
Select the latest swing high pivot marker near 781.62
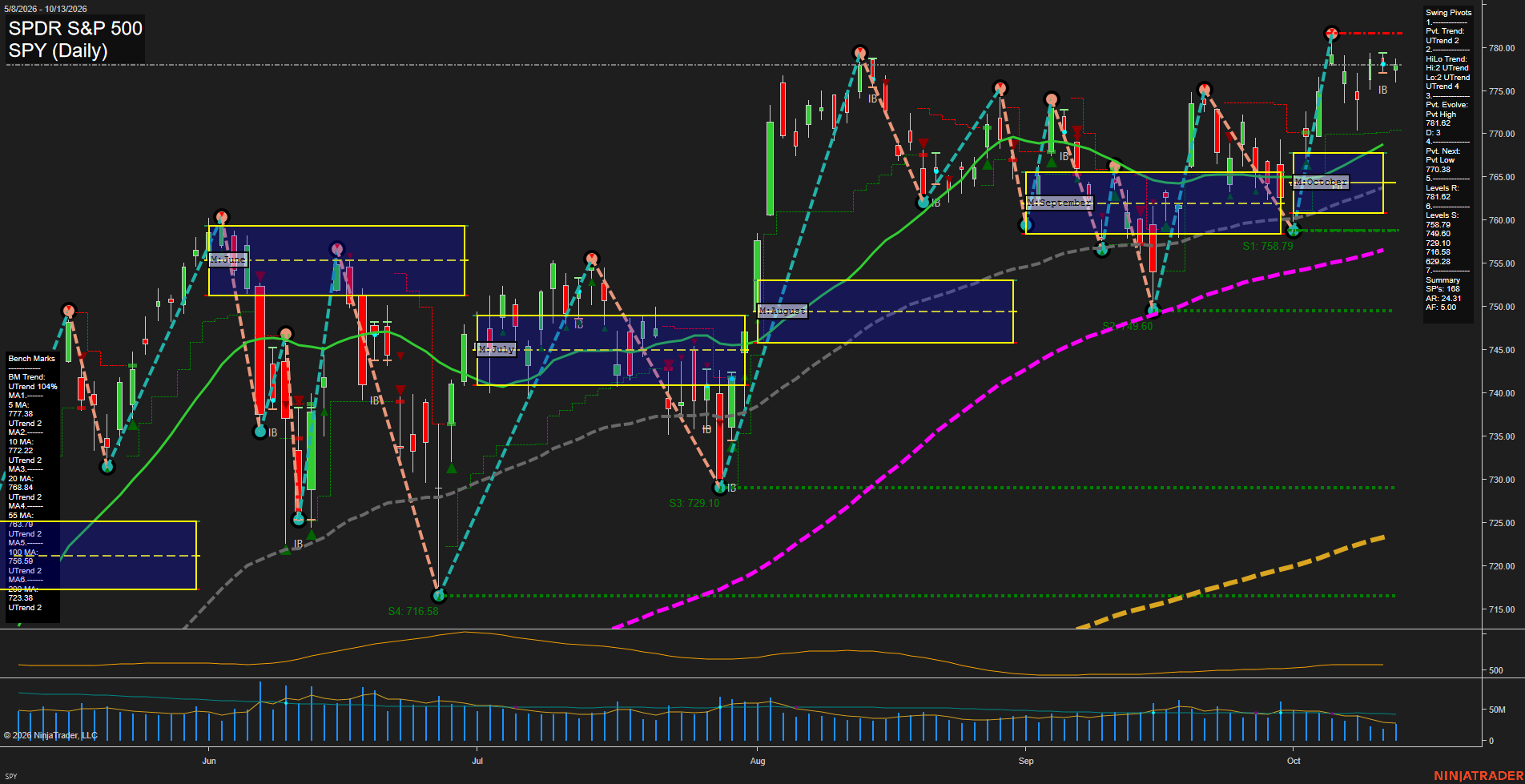1331,34
